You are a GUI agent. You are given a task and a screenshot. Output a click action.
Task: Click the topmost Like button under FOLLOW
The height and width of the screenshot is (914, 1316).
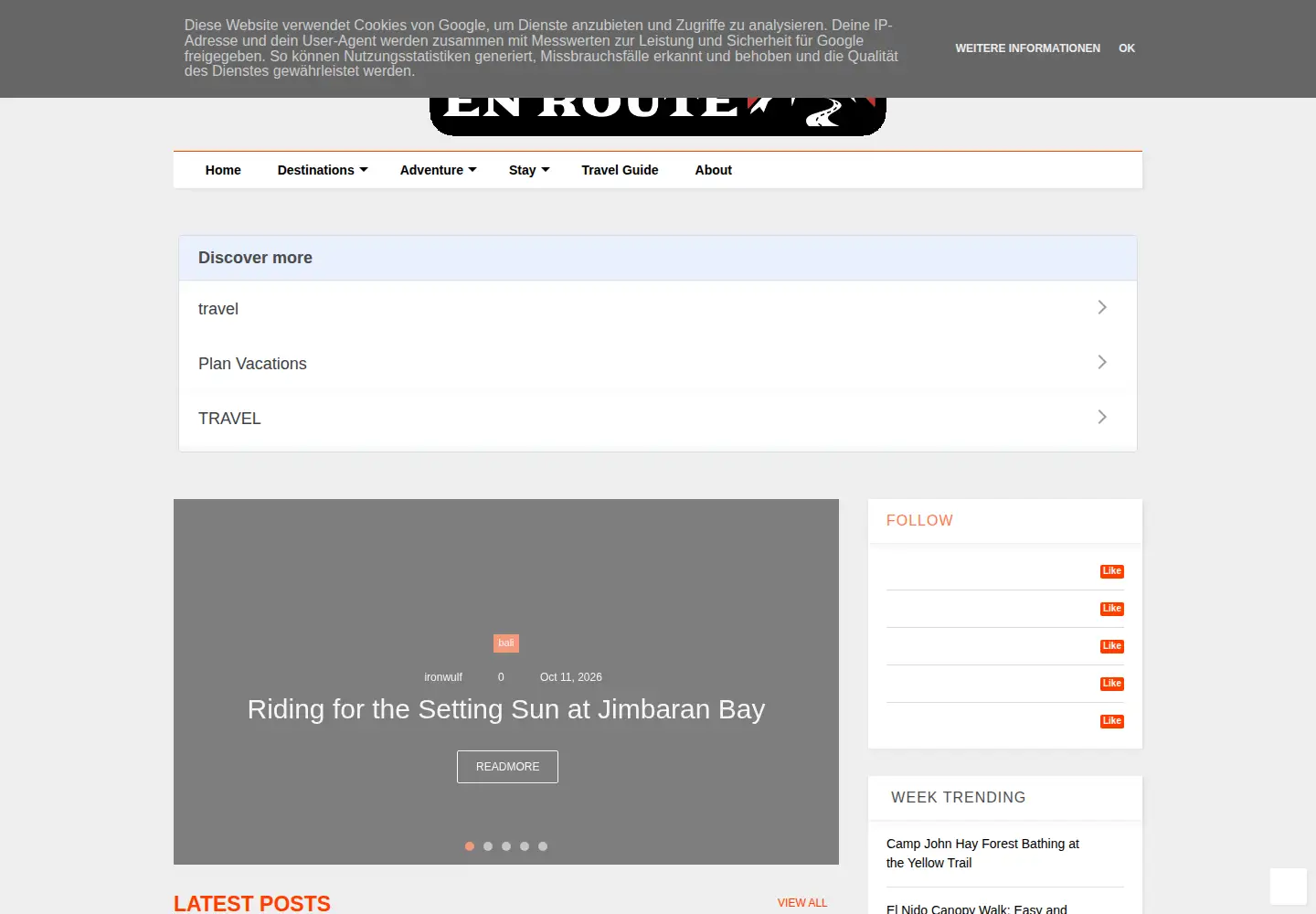(x=1112, y=571)
